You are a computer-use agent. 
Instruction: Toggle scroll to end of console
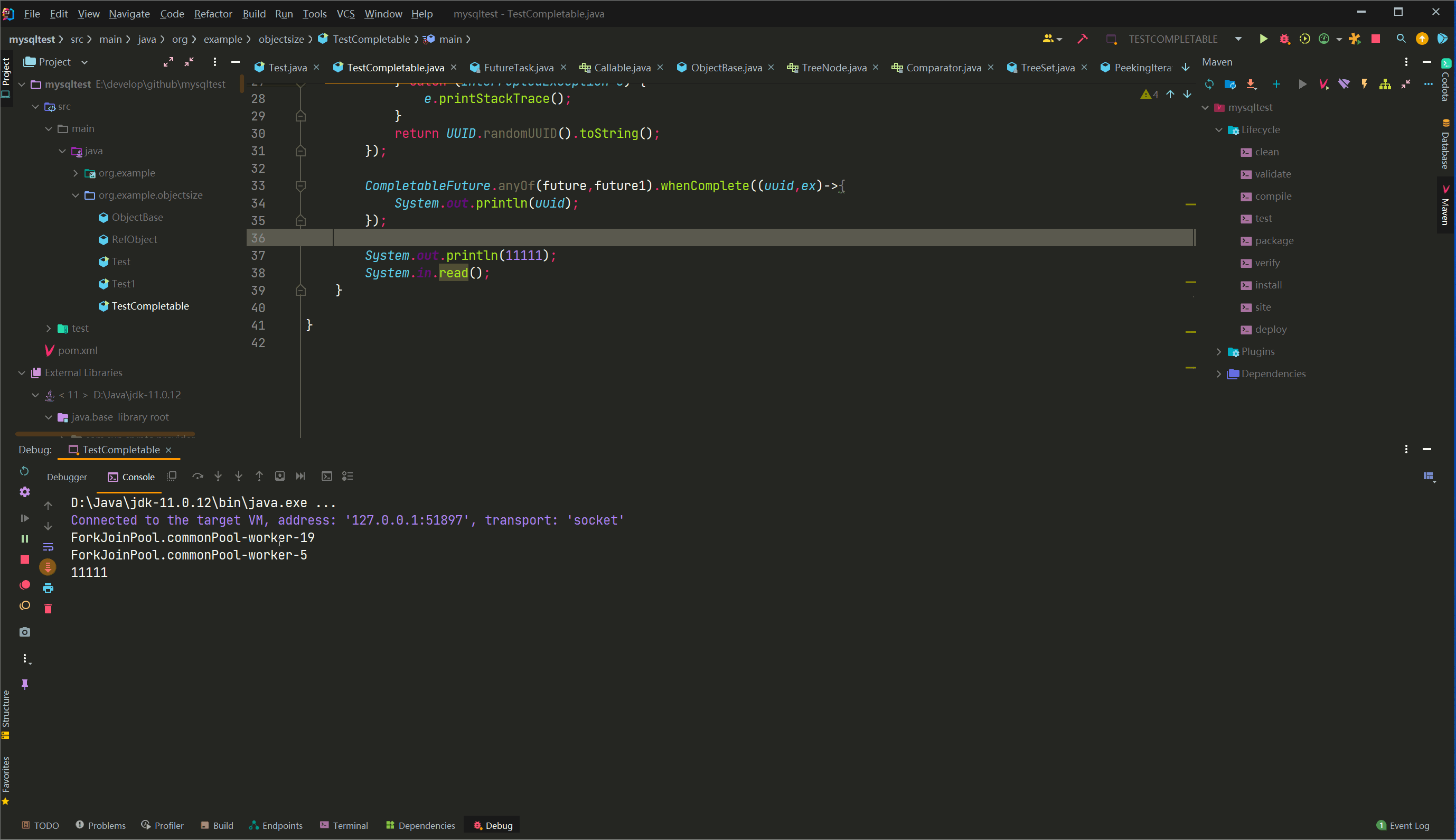point(48,567)
